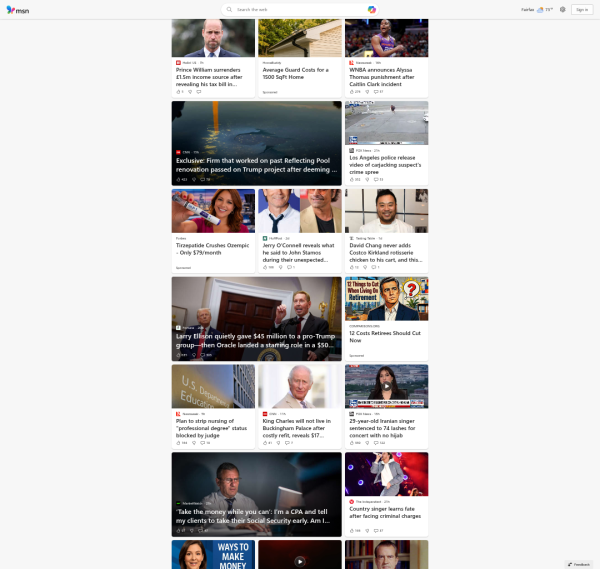Open Plan to strip nursing headline

pos(211,428)
